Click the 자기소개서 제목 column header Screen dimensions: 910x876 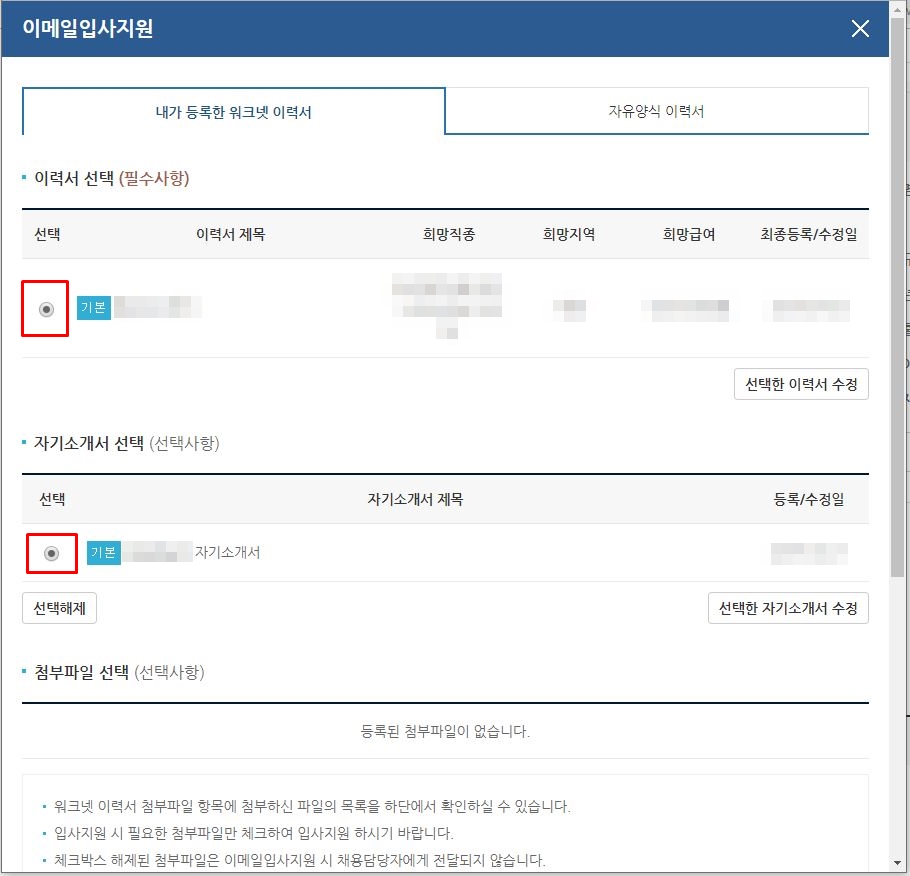[x=415, y=499]
